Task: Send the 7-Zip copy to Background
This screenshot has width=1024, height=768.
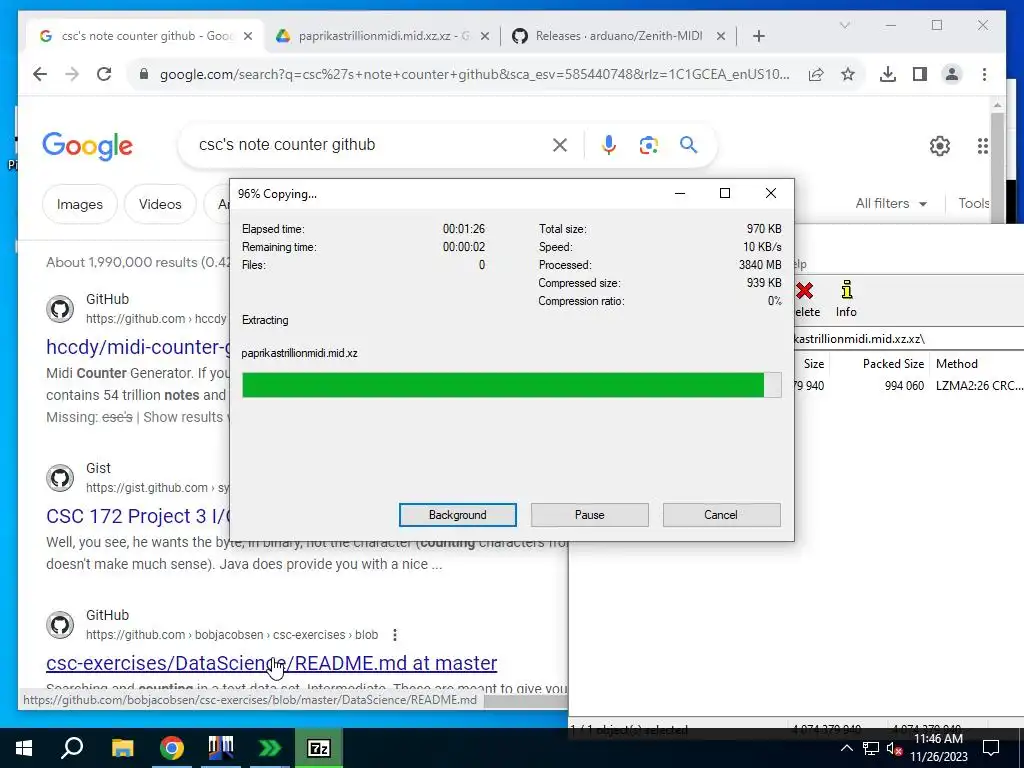Action: (x=457, y=515)
